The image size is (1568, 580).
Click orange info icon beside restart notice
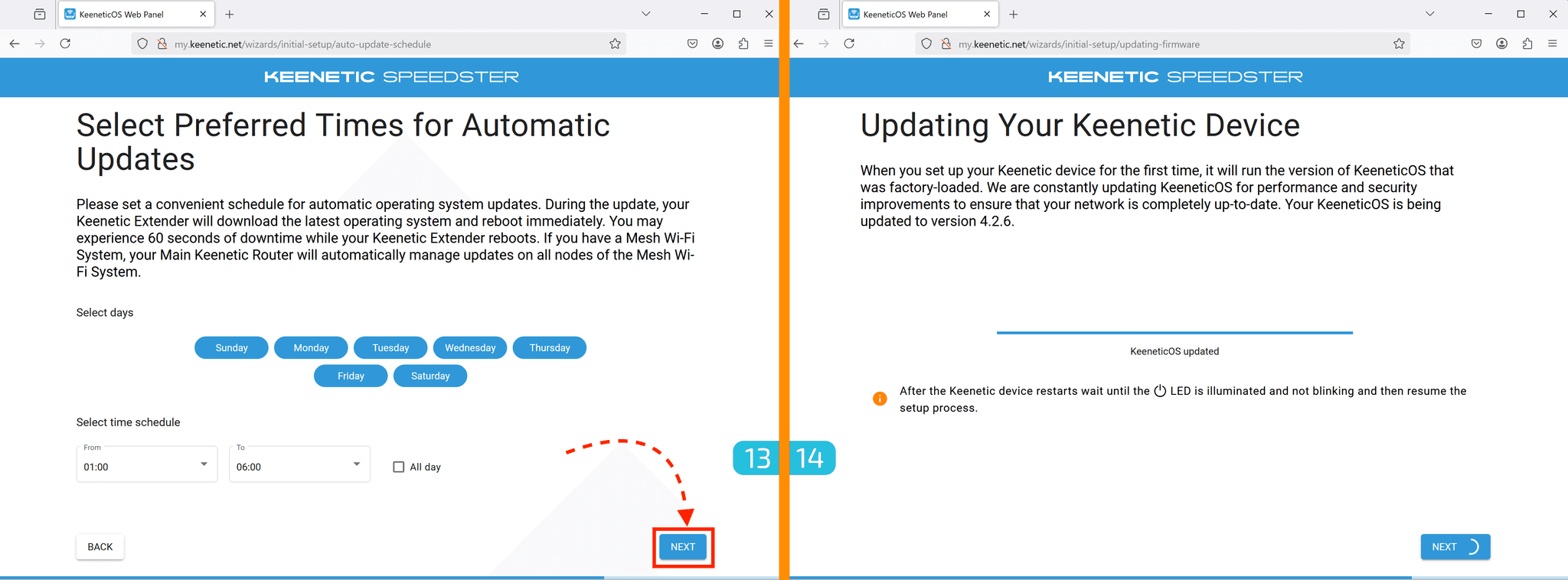tap(880, 399)
